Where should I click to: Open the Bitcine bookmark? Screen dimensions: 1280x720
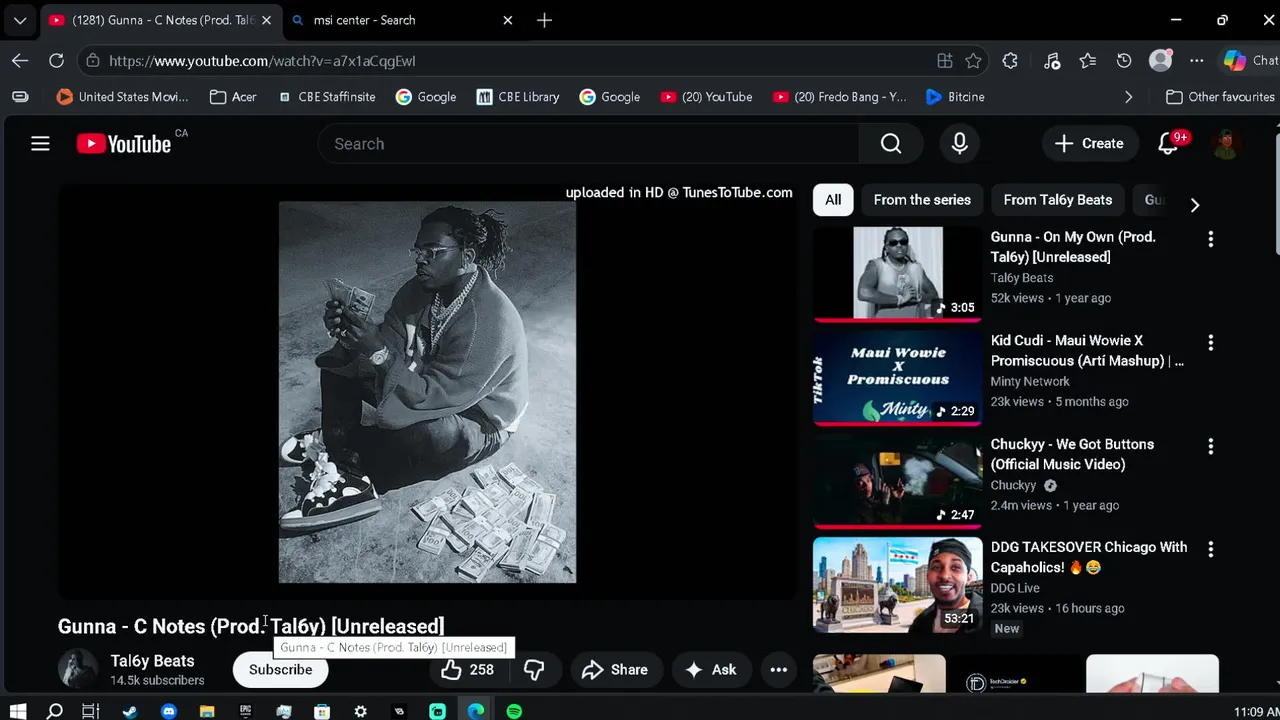click(x=955, y=97)
